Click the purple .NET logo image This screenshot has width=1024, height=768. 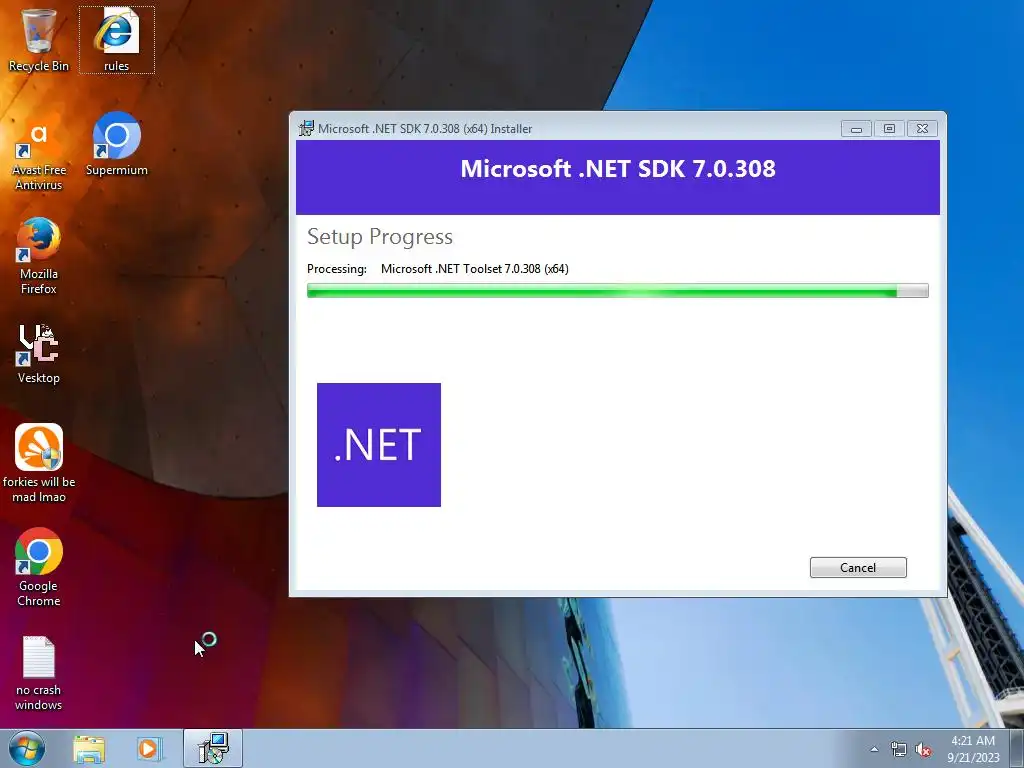tap(379, 445)
